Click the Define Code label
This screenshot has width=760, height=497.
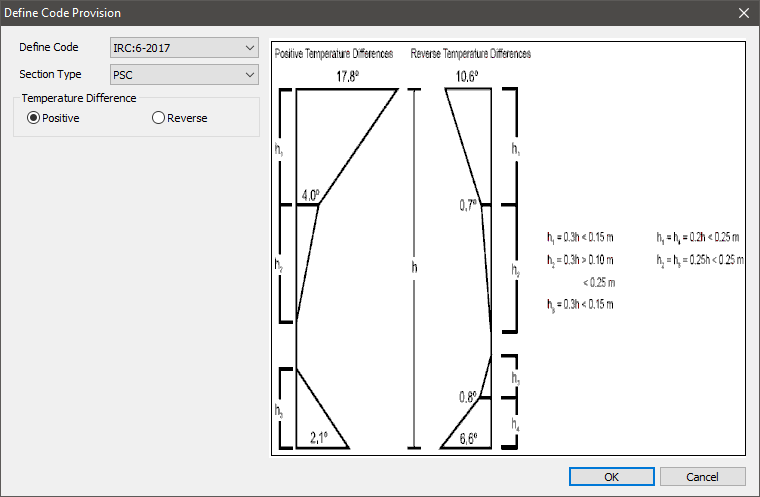[48, 47]
